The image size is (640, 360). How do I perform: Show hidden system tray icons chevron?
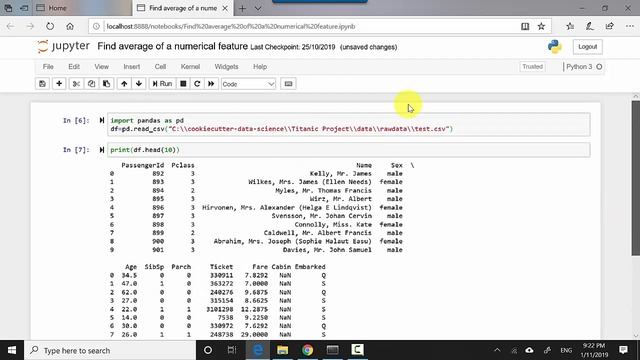coord(497,350)
